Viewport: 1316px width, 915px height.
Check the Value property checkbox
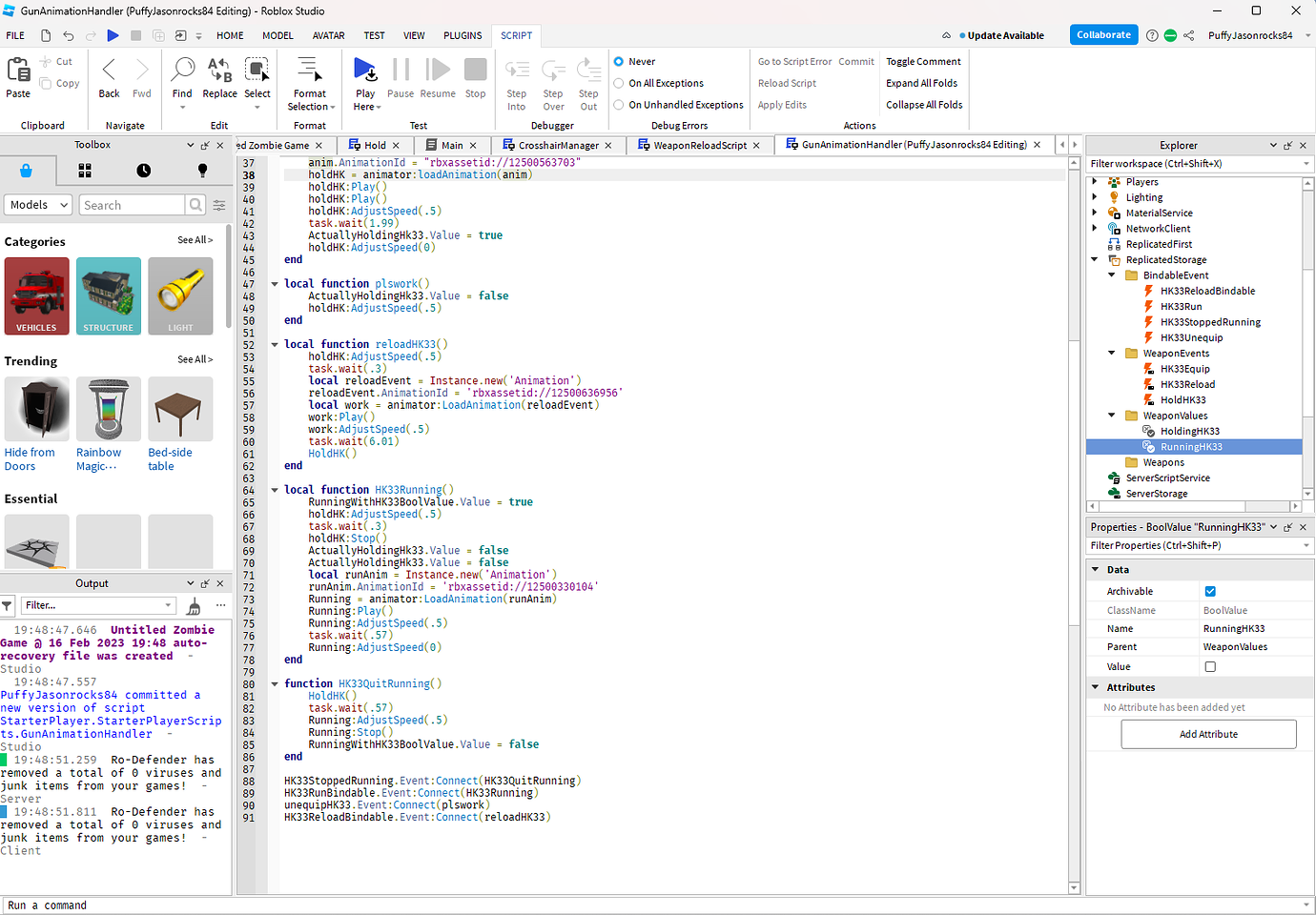click(x=1210, y=667)
